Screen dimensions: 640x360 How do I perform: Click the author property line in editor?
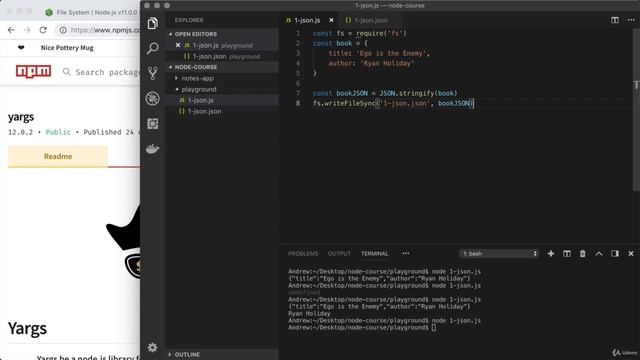[371, 63]
